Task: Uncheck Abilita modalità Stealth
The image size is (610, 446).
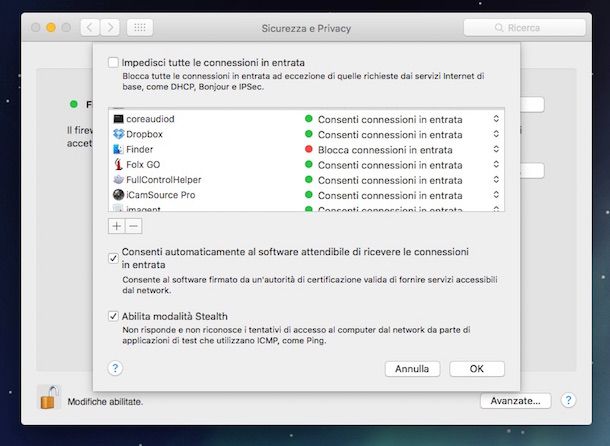Action: (113, 316)
